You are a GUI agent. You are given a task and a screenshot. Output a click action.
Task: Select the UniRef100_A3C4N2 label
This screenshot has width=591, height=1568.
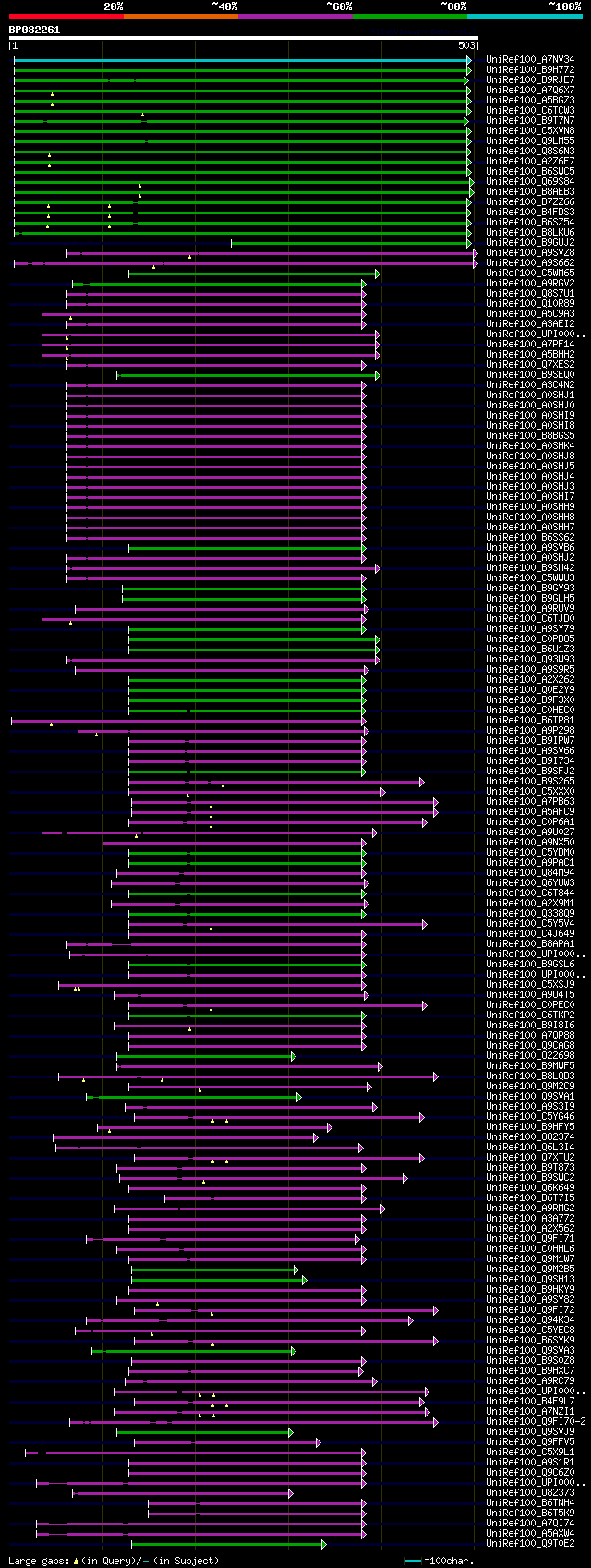[x=530, y=385]
